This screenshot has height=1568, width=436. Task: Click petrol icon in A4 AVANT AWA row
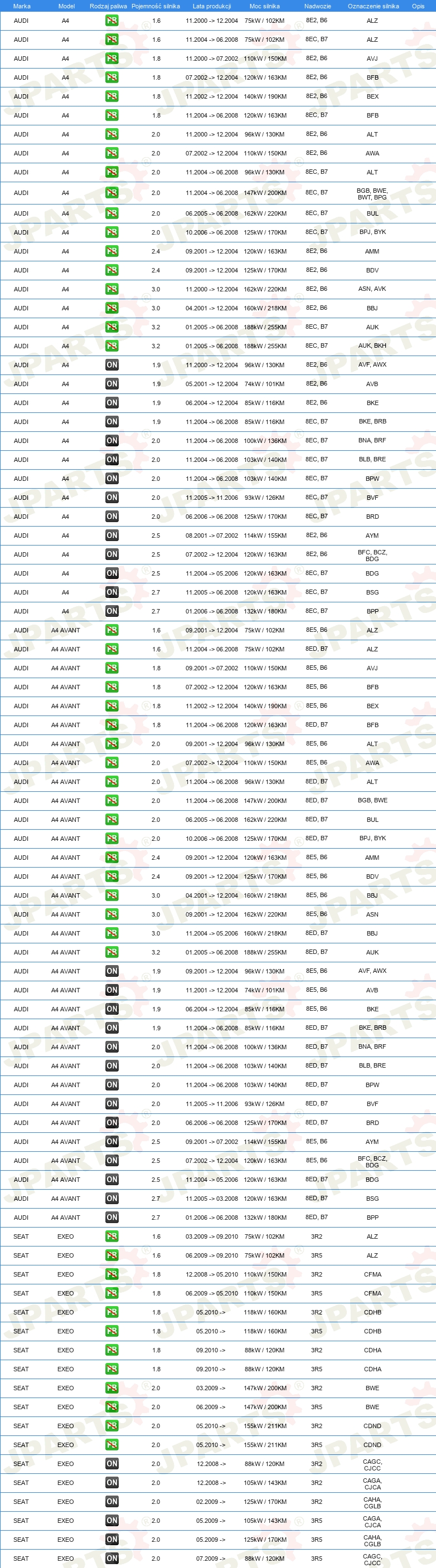112,763
